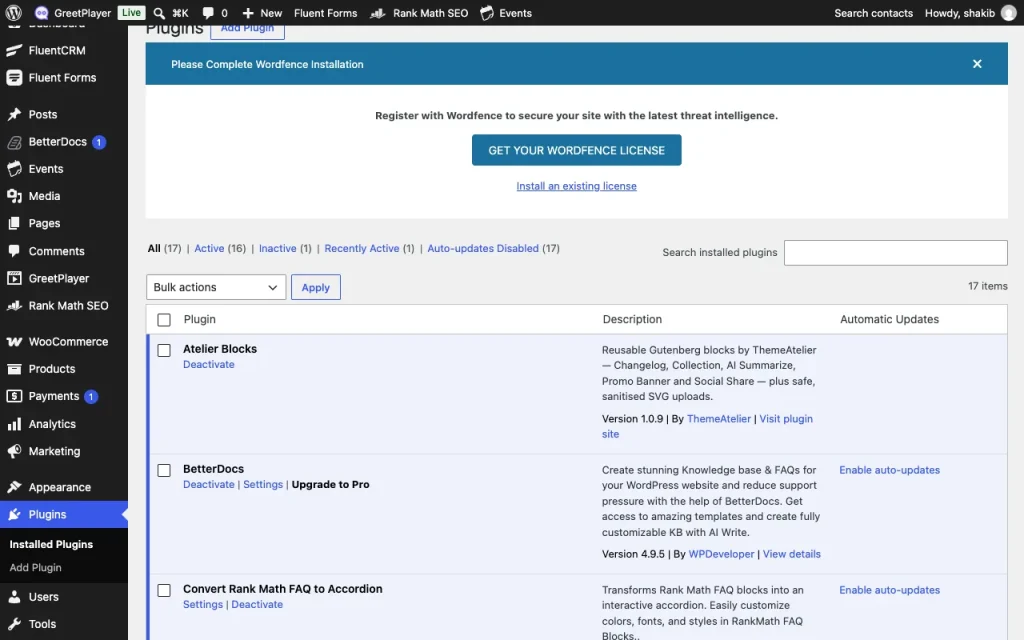The image size is (1024, 640).
Task: Click the Live status badge
Action: point(131,12)
